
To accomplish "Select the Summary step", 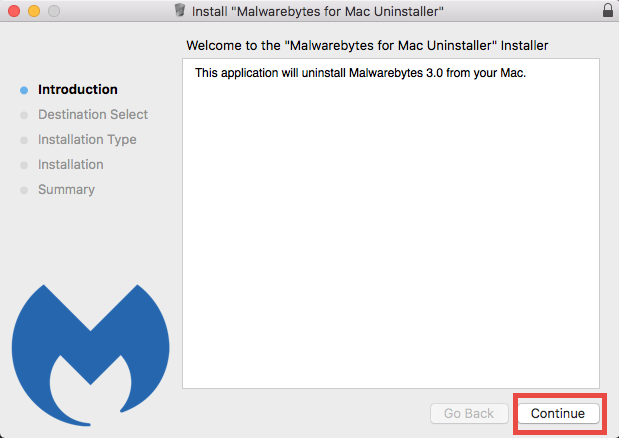I will 66,190.
